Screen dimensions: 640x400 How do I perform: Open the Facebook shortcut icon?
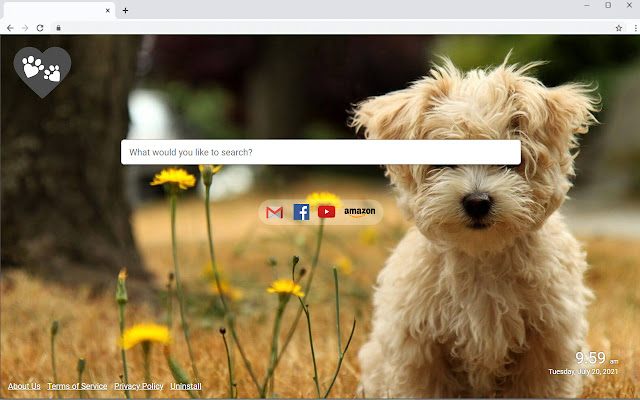pyautogui.click(x=301, y=212)
